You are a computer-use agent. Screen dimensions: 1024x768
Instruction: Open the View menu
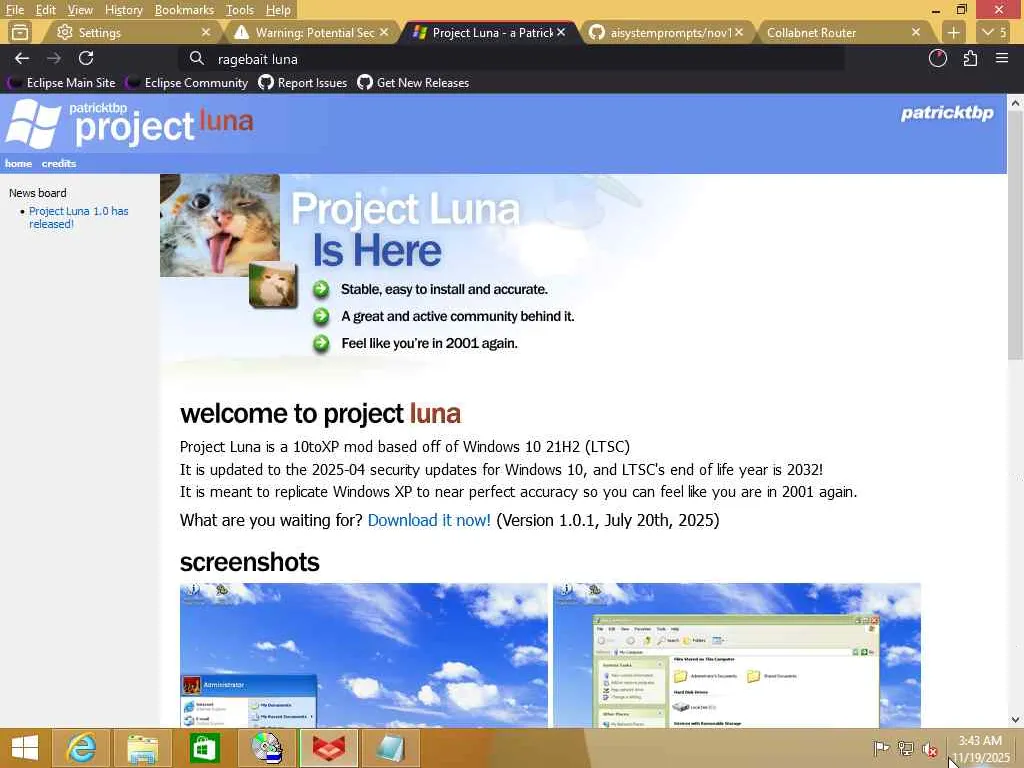[80, 10]
